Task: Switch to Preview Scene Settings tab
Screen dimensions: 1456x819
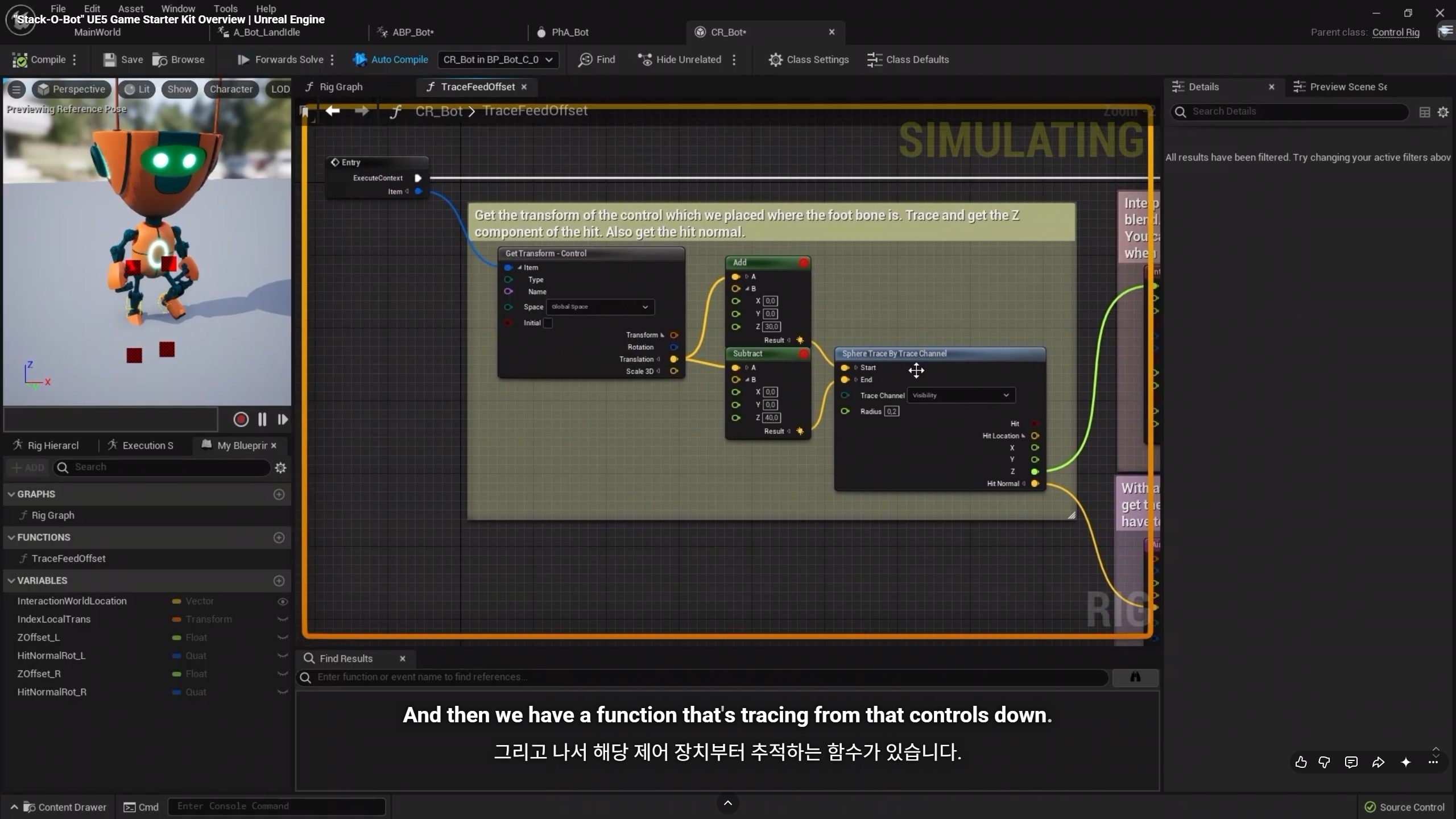Action: pyautogui.click(x=1348, y=87)
